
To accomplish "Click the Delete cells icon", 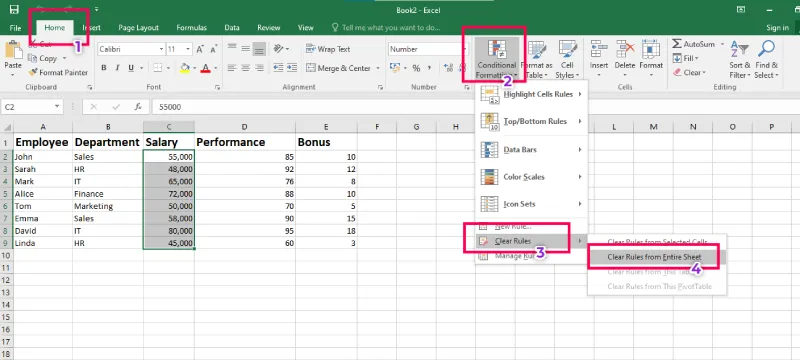I will 624,50.
